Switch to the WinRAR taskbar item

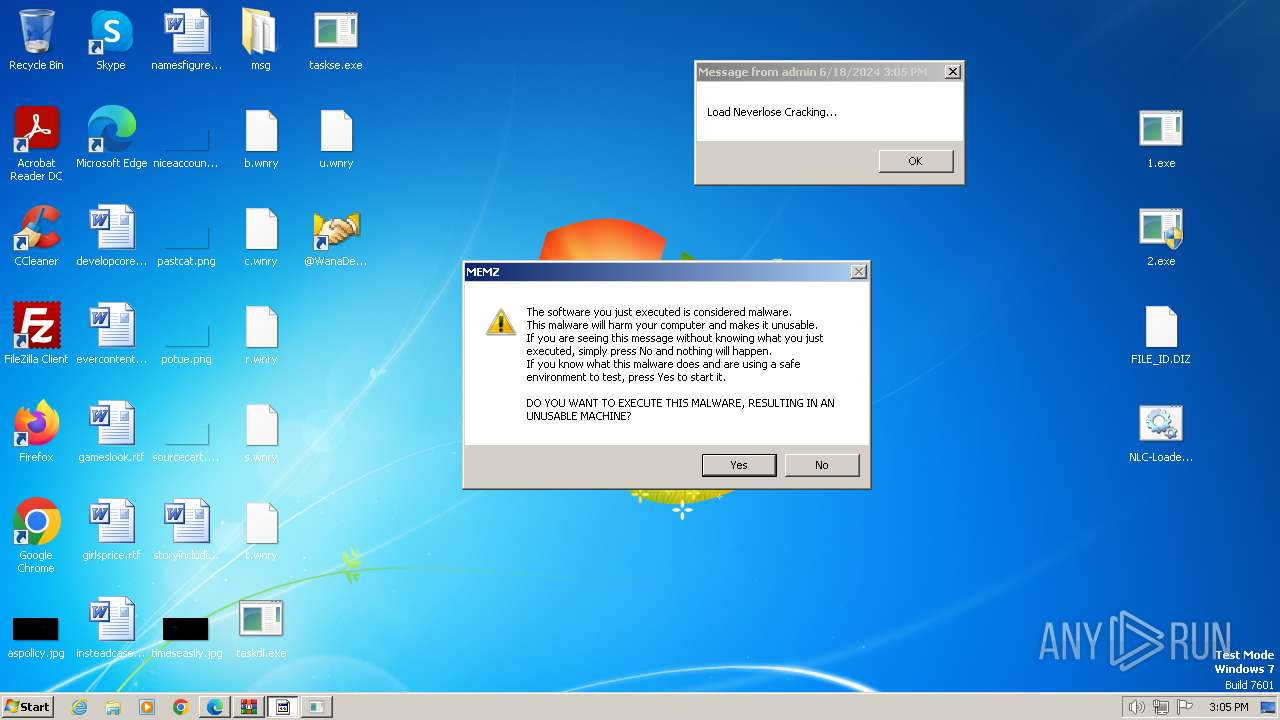tap(249, 707)
